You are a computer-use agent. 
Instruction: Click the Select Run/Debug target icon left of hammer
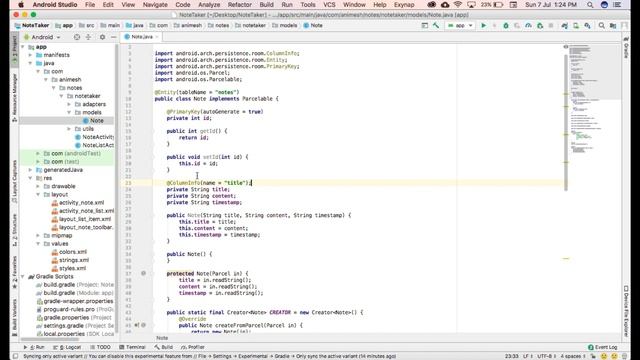[425, 25]
